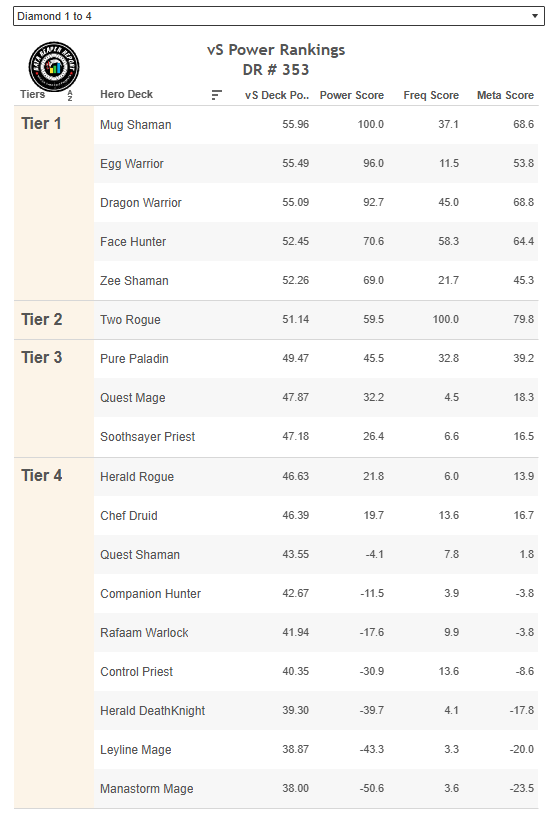The image size is (555, 815).
Task: Select the Tier 1 group cell
Action: pyautogui.click(x=54, y=203)
